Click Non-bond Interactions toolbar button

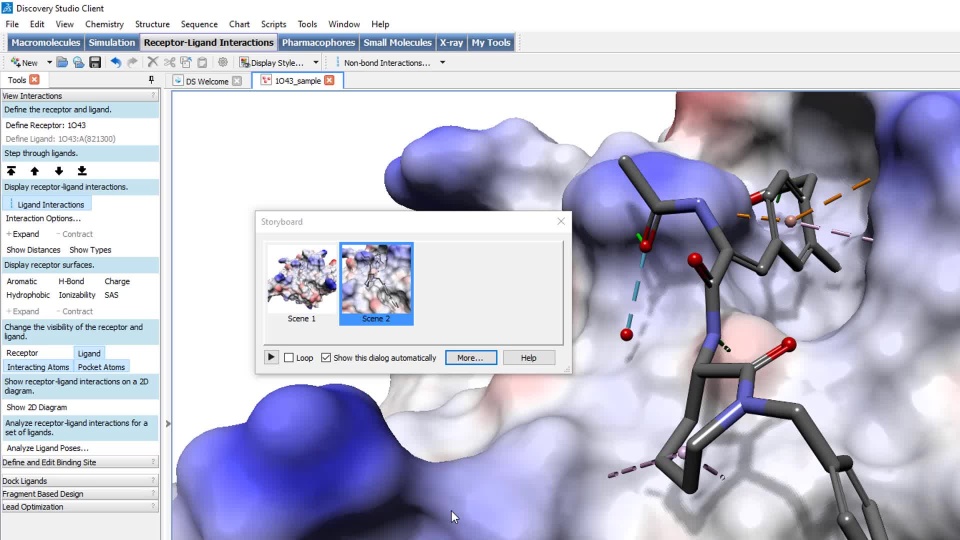(383, 62)
